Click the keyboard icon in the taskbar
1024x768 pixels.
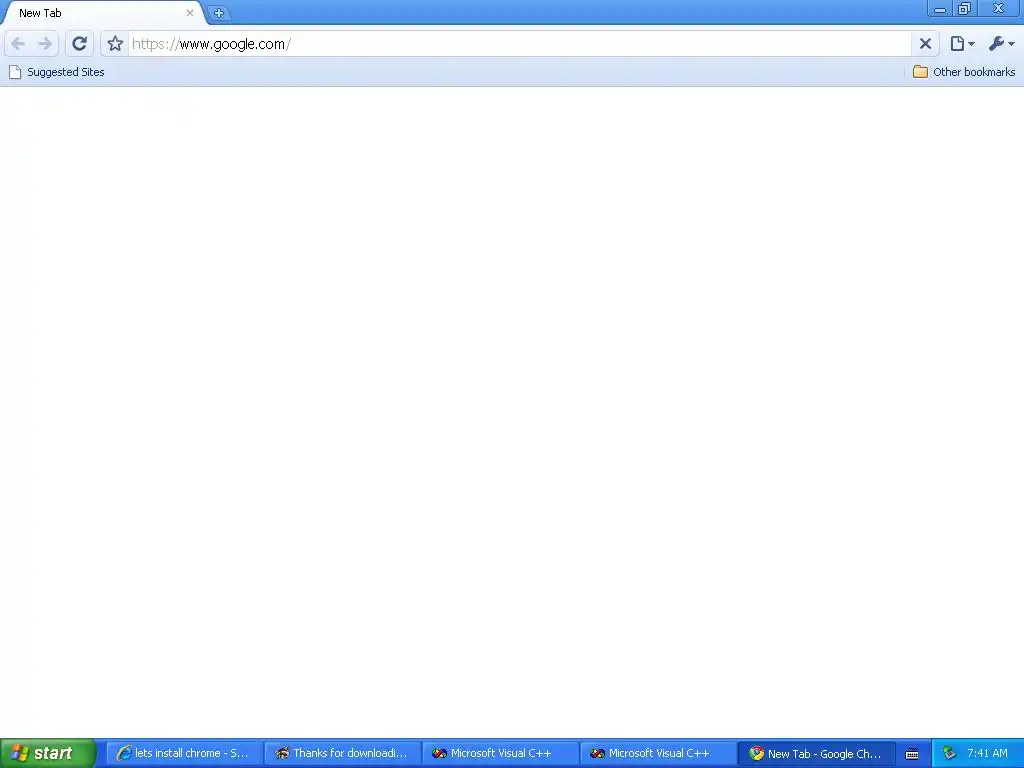[912, 754]
